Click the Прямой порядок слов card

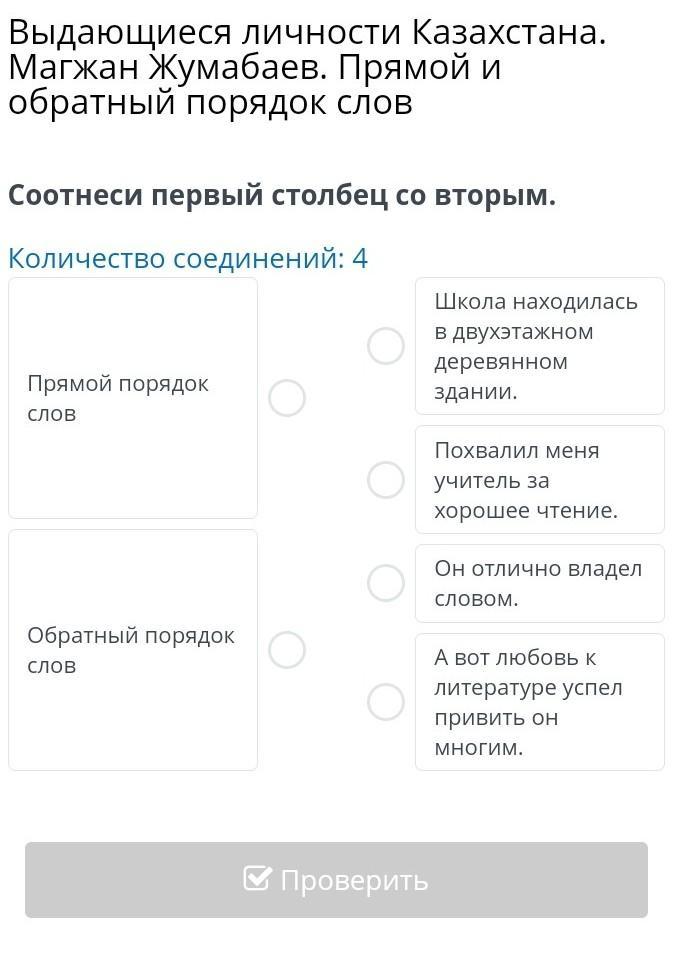point(133,398)
